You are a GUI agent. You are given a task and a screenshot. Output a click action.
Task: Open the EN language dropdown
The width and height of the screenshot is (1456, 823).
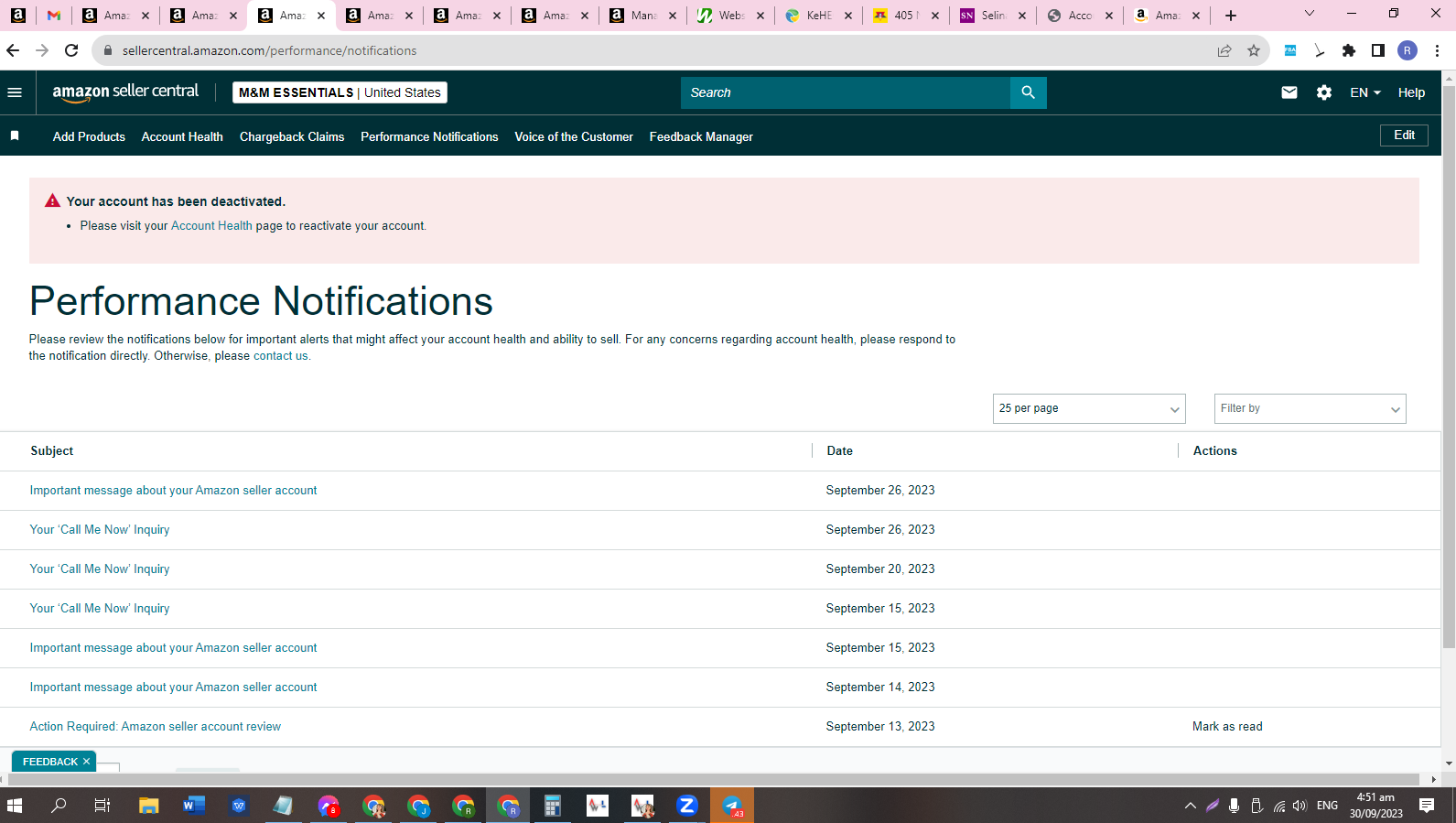pos(1365,92)
